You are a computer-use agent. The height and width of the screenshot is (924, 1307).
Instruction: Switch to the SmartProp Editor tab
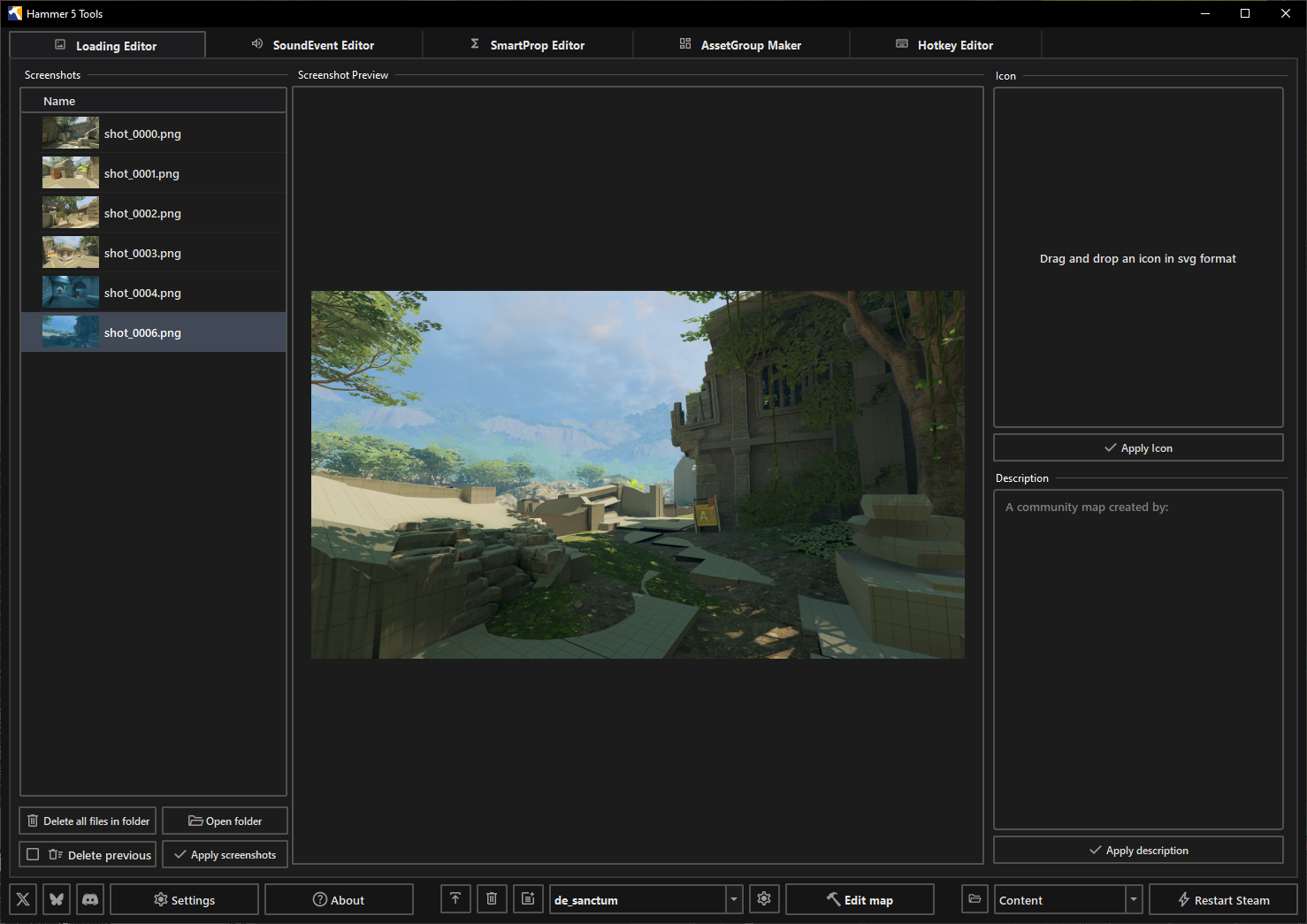click(527, 44)
